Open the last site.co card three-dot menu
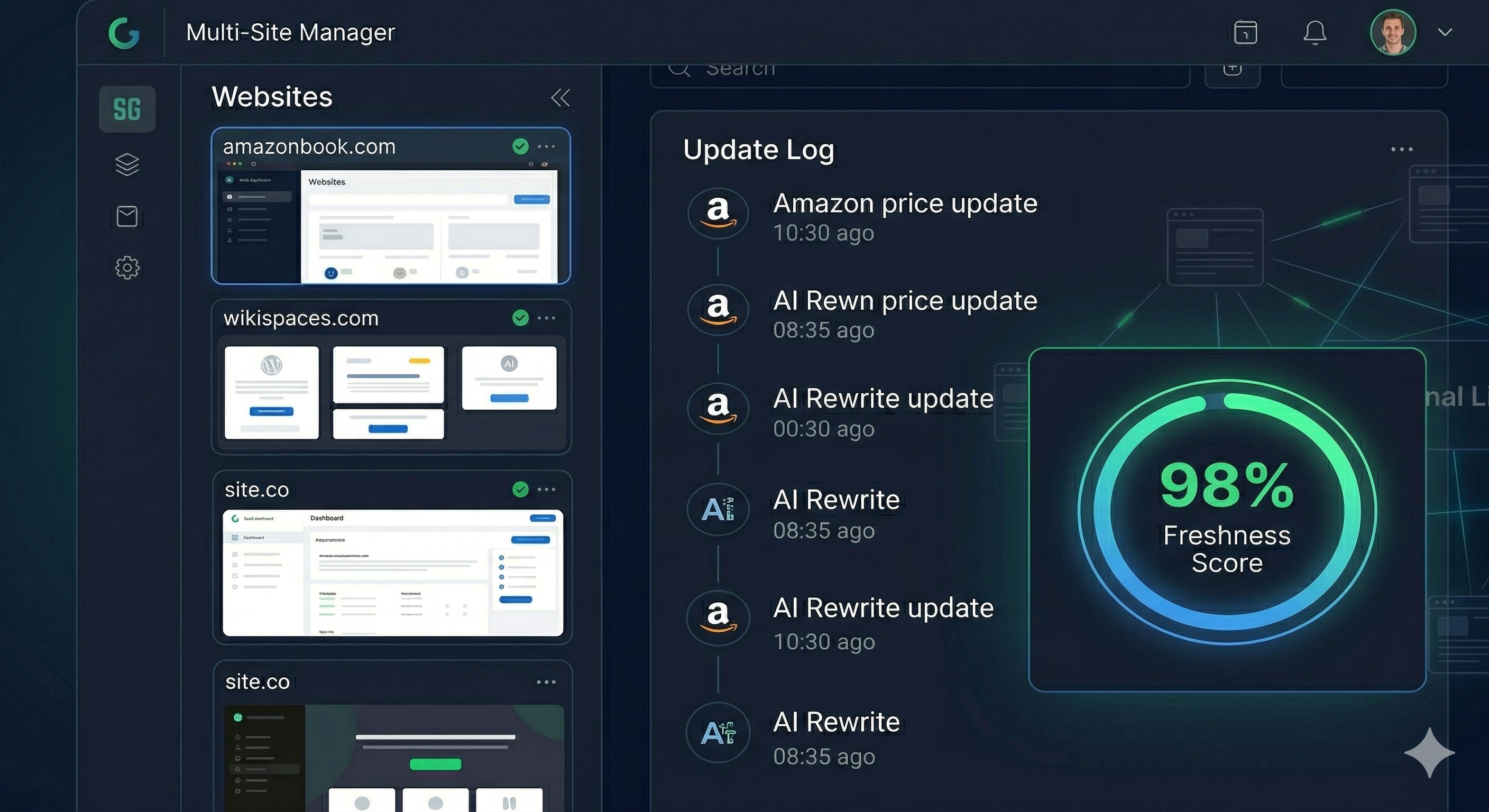 coord(546,682)
